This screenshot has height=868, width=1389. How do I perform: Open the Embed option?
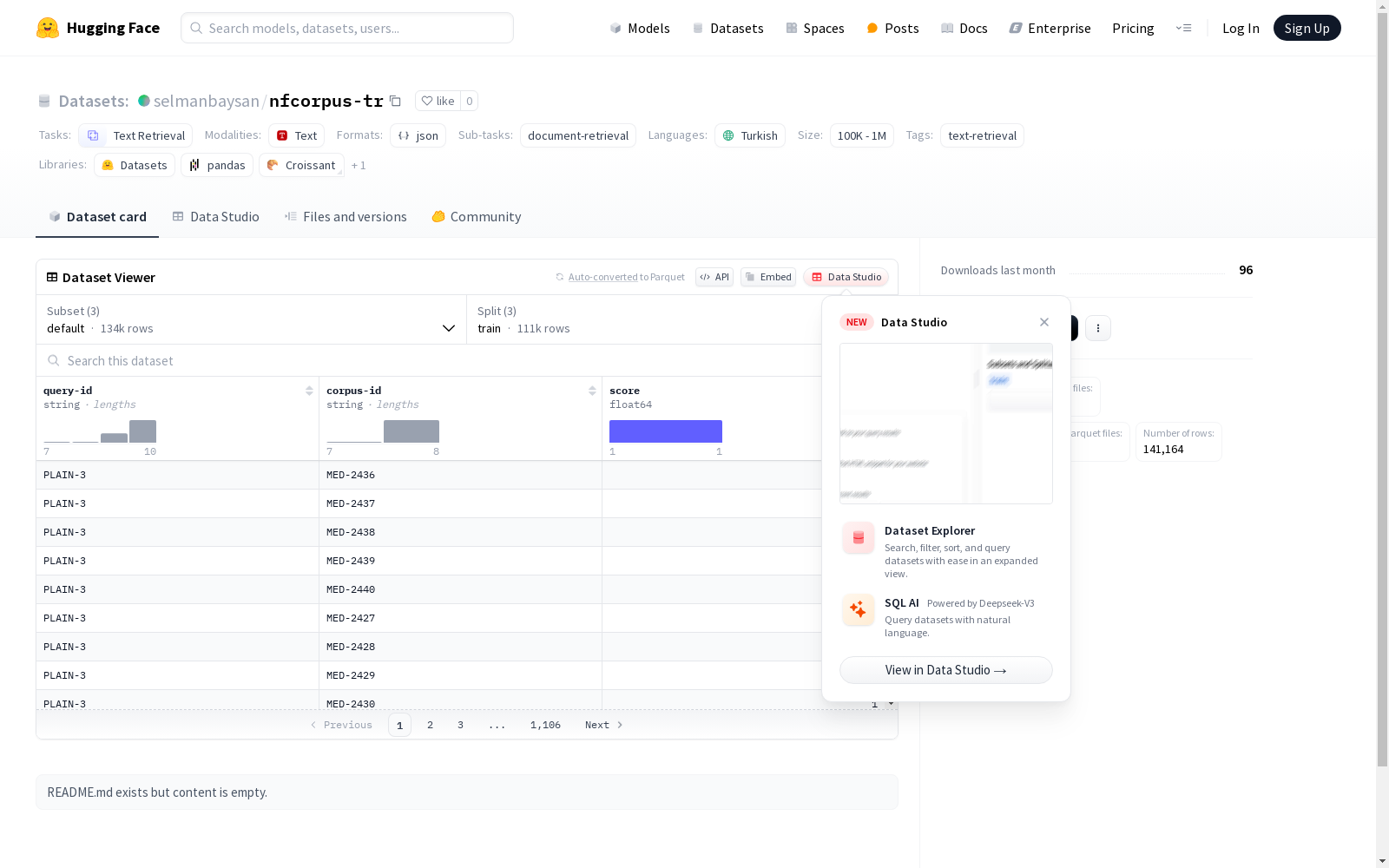768,277
